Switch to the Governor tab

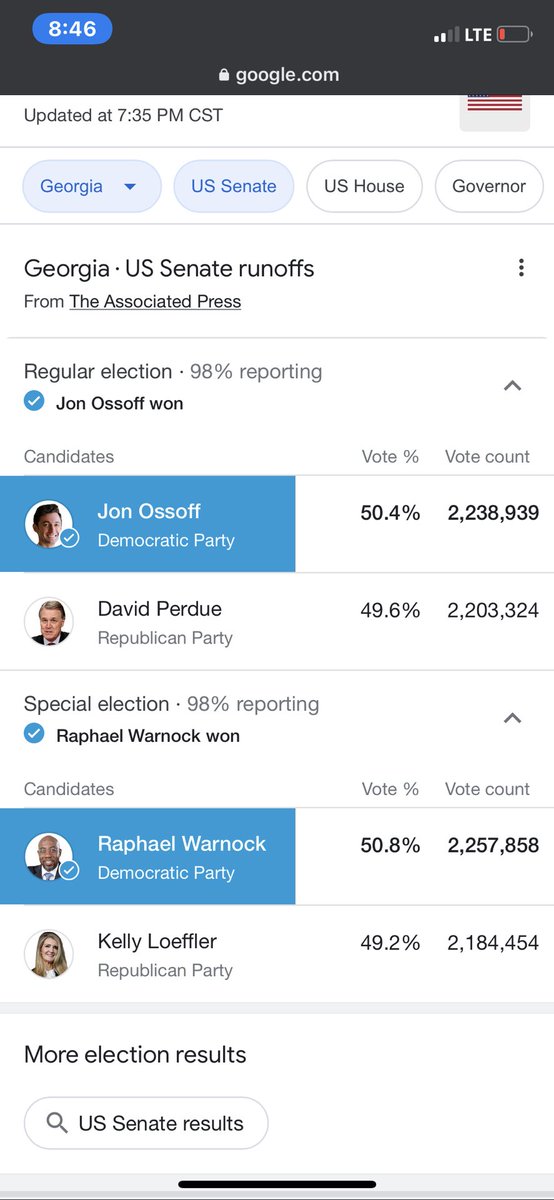489,186
